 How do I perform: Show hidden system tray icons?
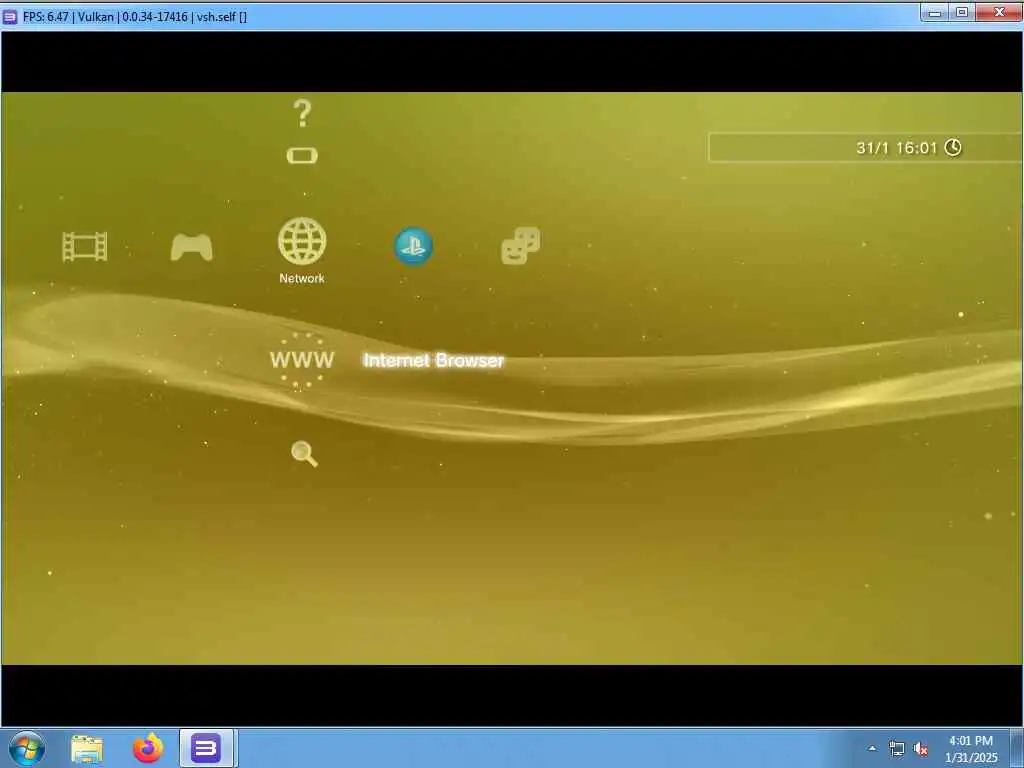[872, 748]
